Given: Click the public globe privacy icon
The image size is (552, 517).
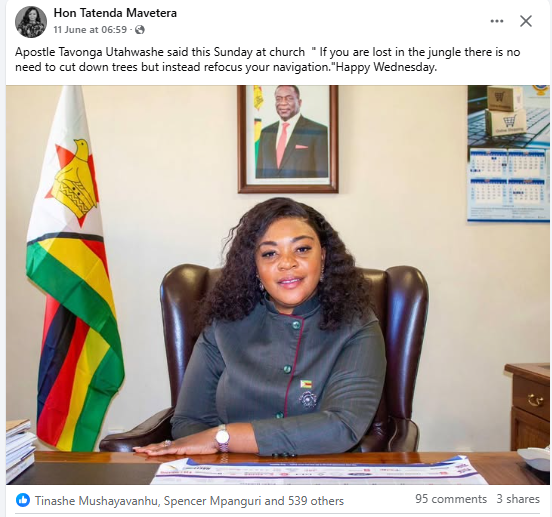Looking at the screenshot, I should coord(140,30).
